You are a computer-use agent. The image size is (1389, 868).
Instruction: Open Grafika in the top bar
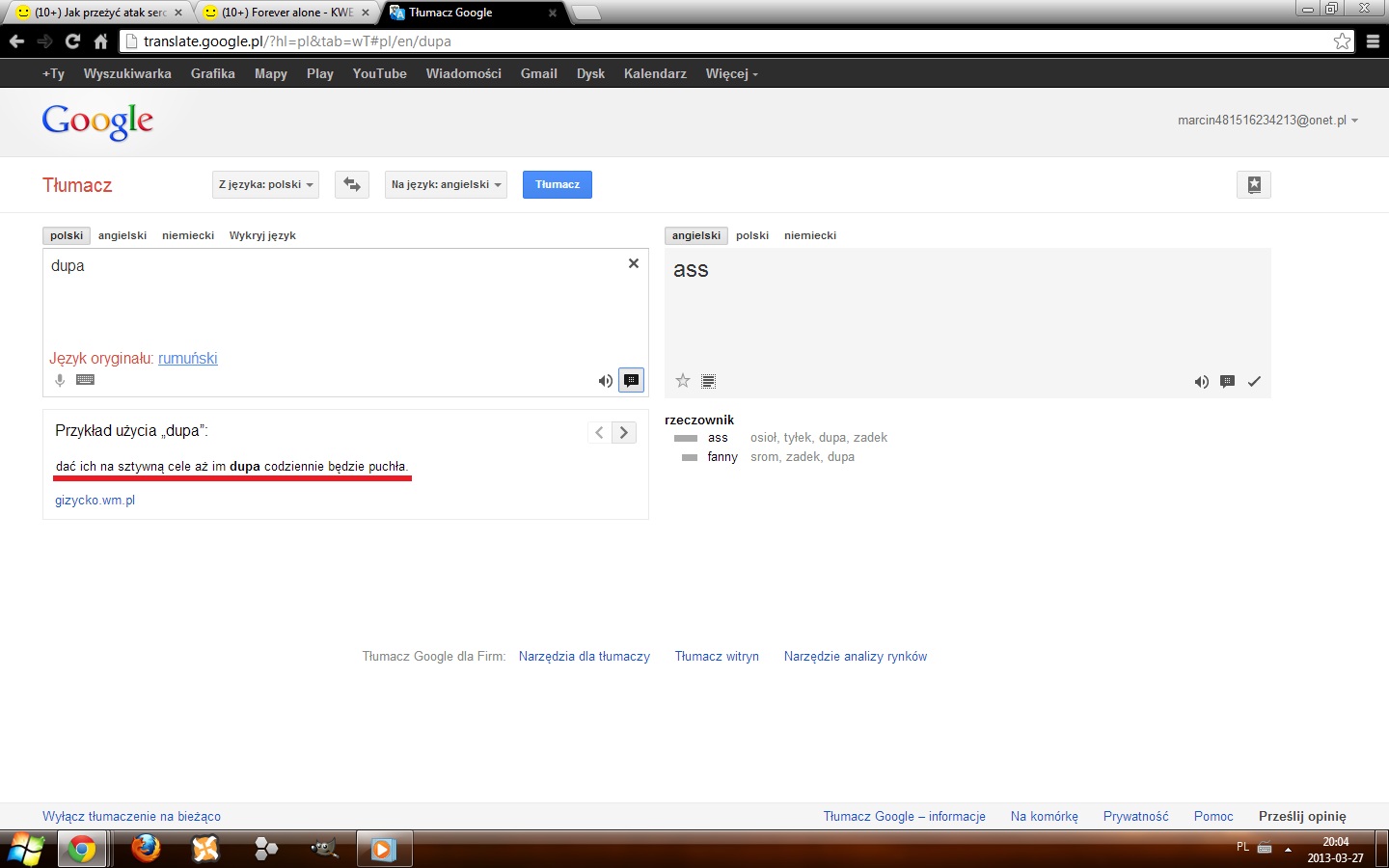(x=213, y=73)
